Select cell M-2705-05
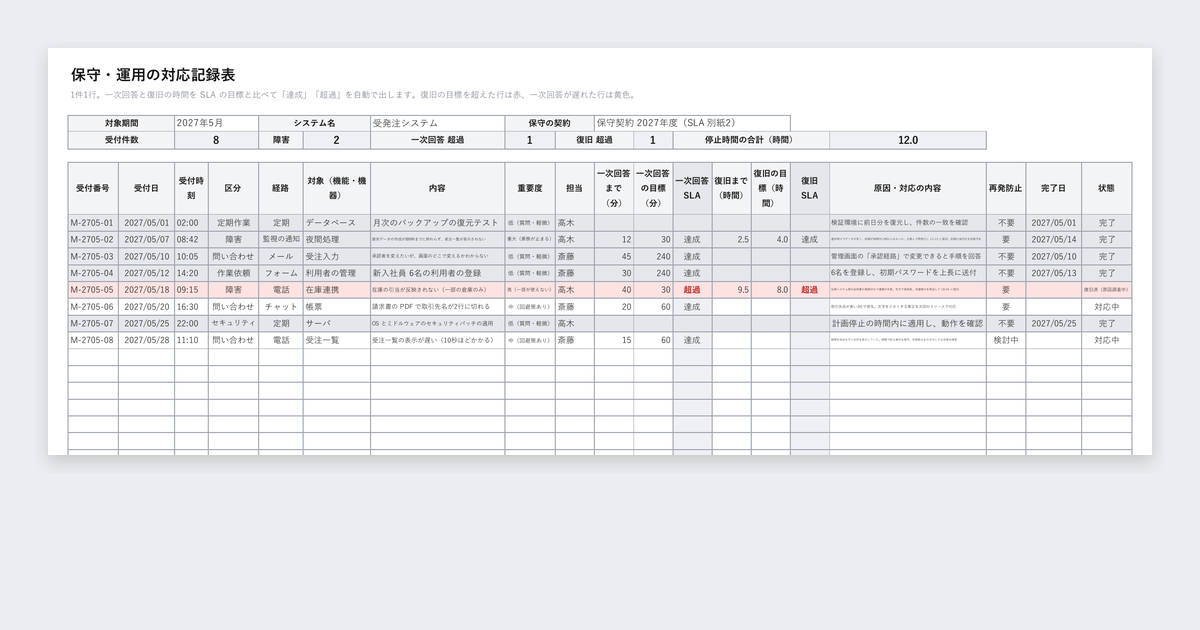Image resolution: width=1200 pixels, height=630 pixels. (93, 290)
